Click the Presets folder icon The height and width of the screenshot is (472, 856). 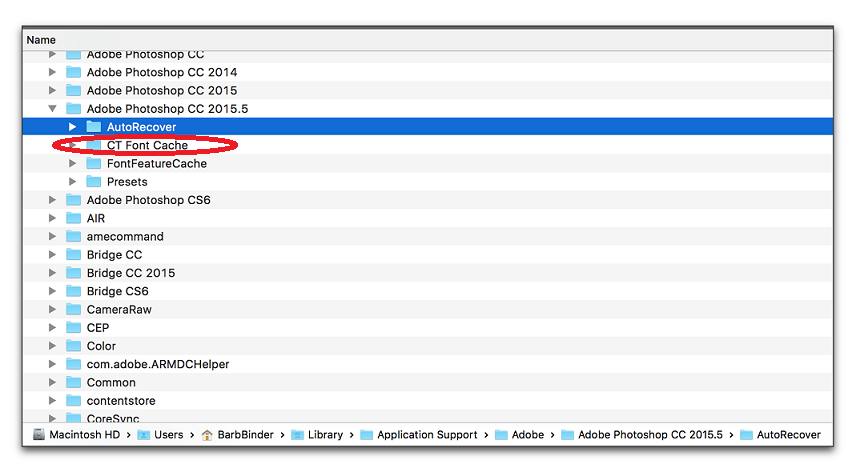[94, 181]
